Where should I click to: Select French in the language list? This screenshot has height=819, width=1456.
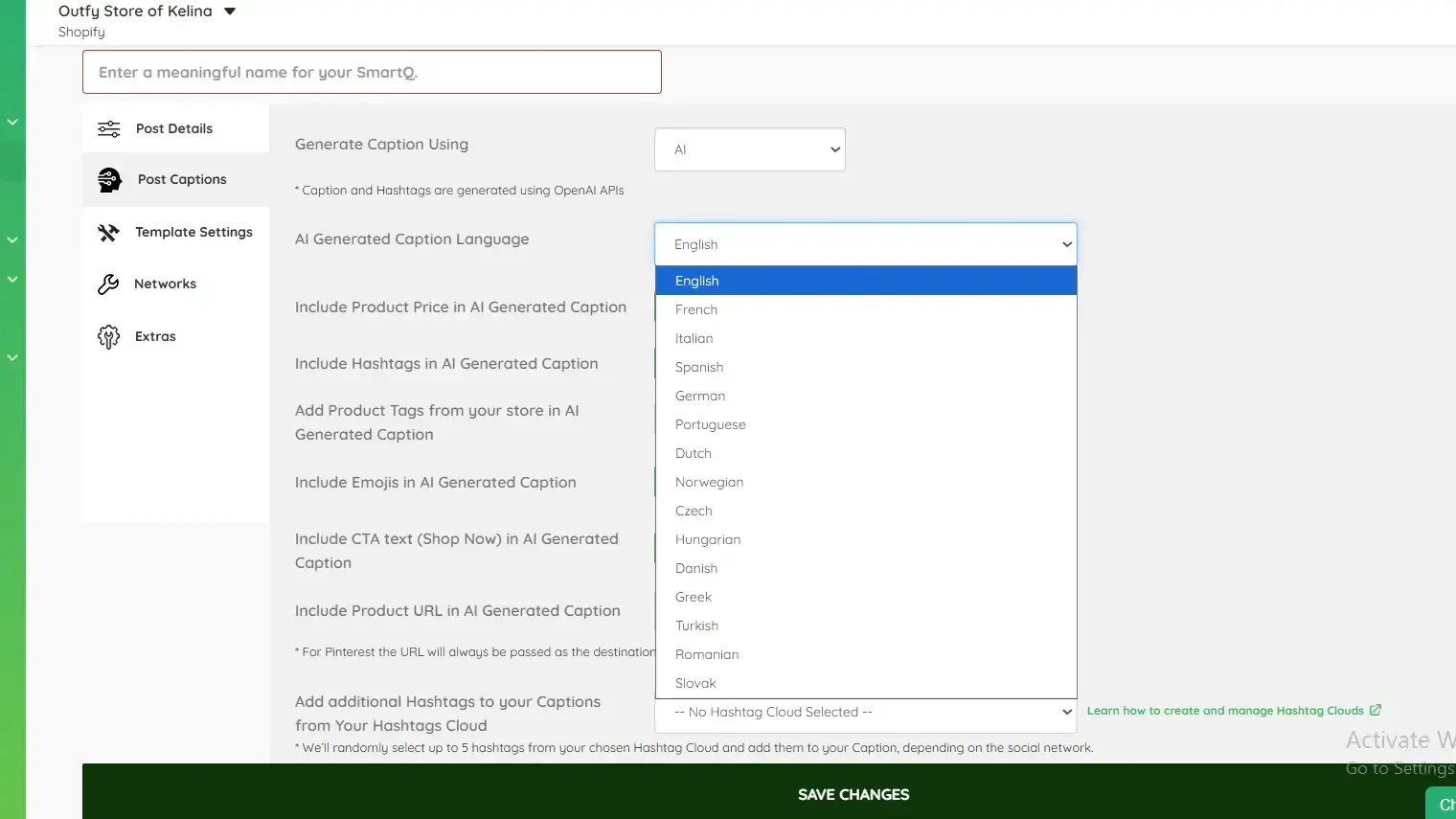pyautogui.click(x=866, y=309)
